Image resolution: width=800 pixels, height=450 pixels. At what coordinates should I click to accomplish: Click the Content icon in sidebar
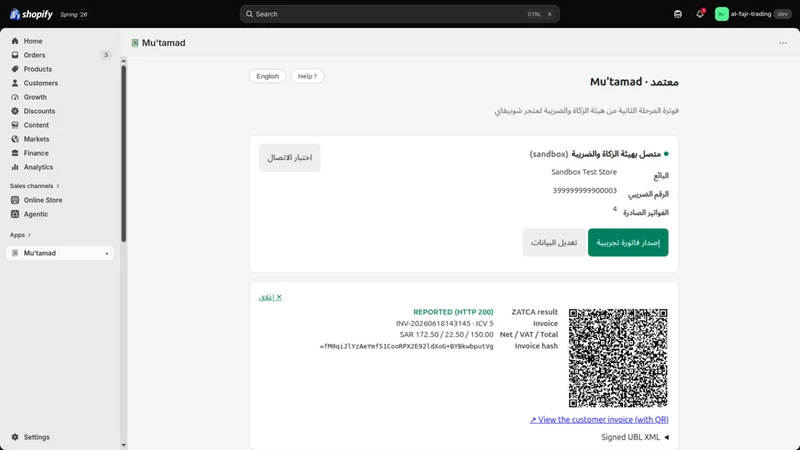(x=15, y=125)
